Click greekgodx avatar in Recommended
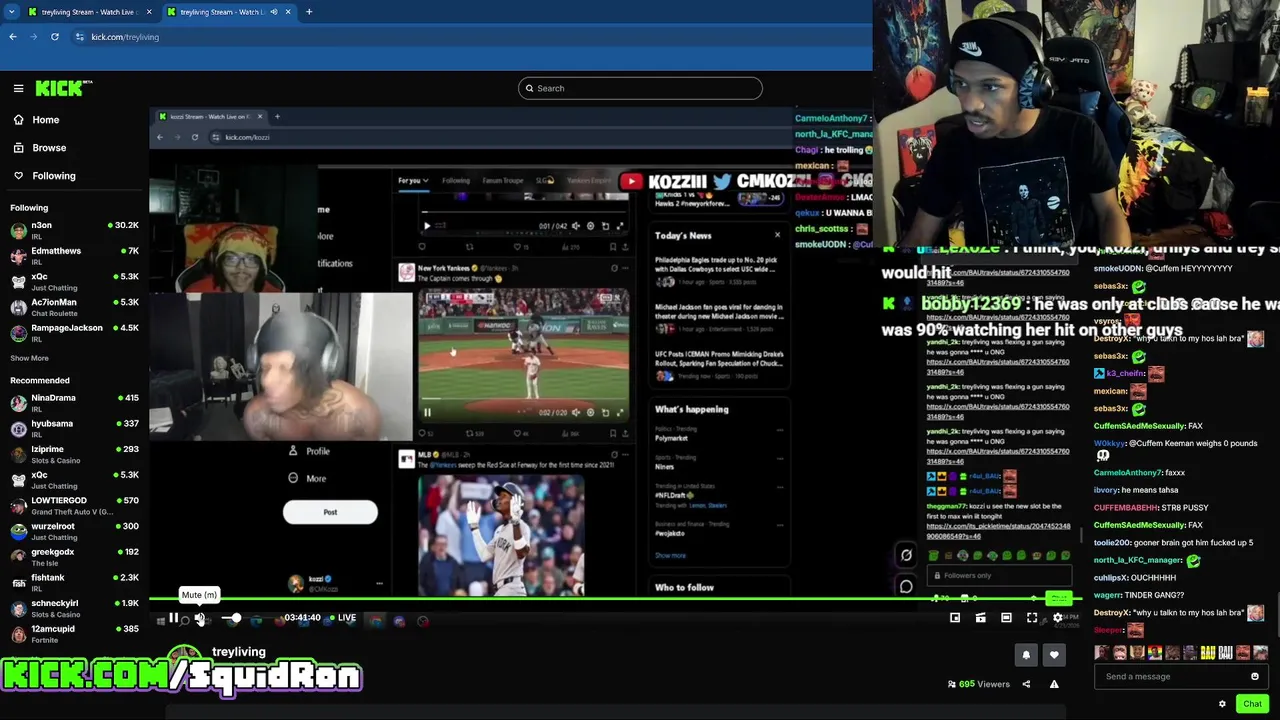1280x720 pixels. [18, 557]
